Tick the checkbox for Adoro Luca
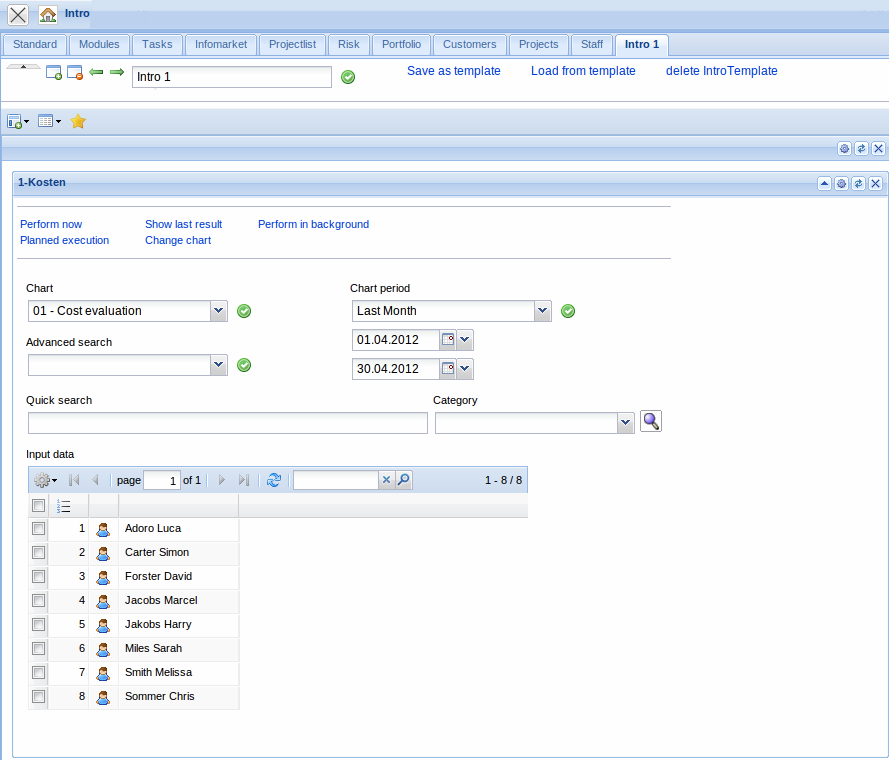The image size is (889, 760). (39, 528)
